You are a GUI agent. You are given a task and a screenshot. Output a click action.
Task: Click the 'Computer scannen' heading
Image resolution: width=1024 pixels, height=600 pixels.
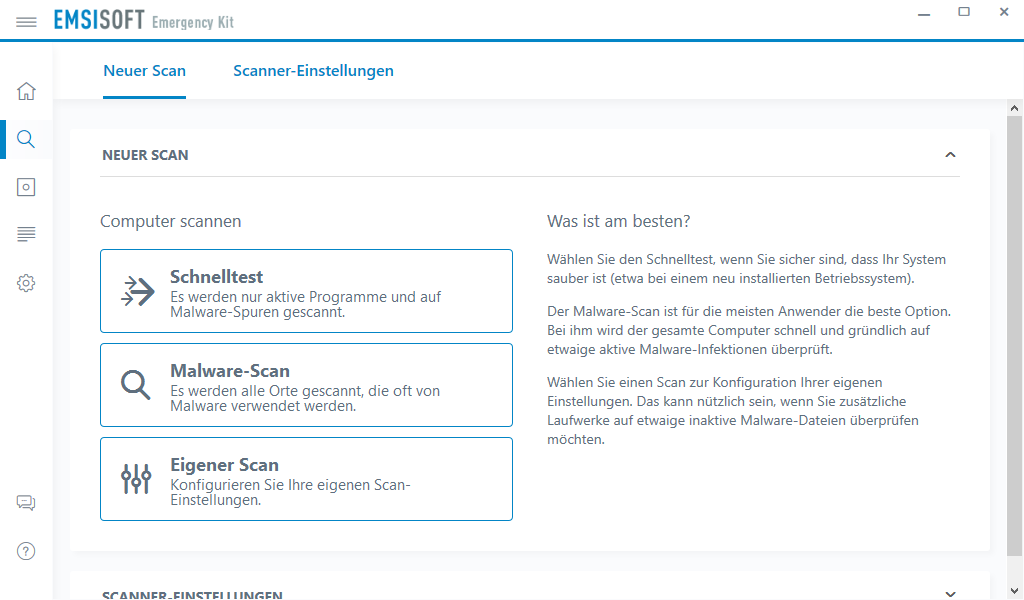click(x=170, y=221)
